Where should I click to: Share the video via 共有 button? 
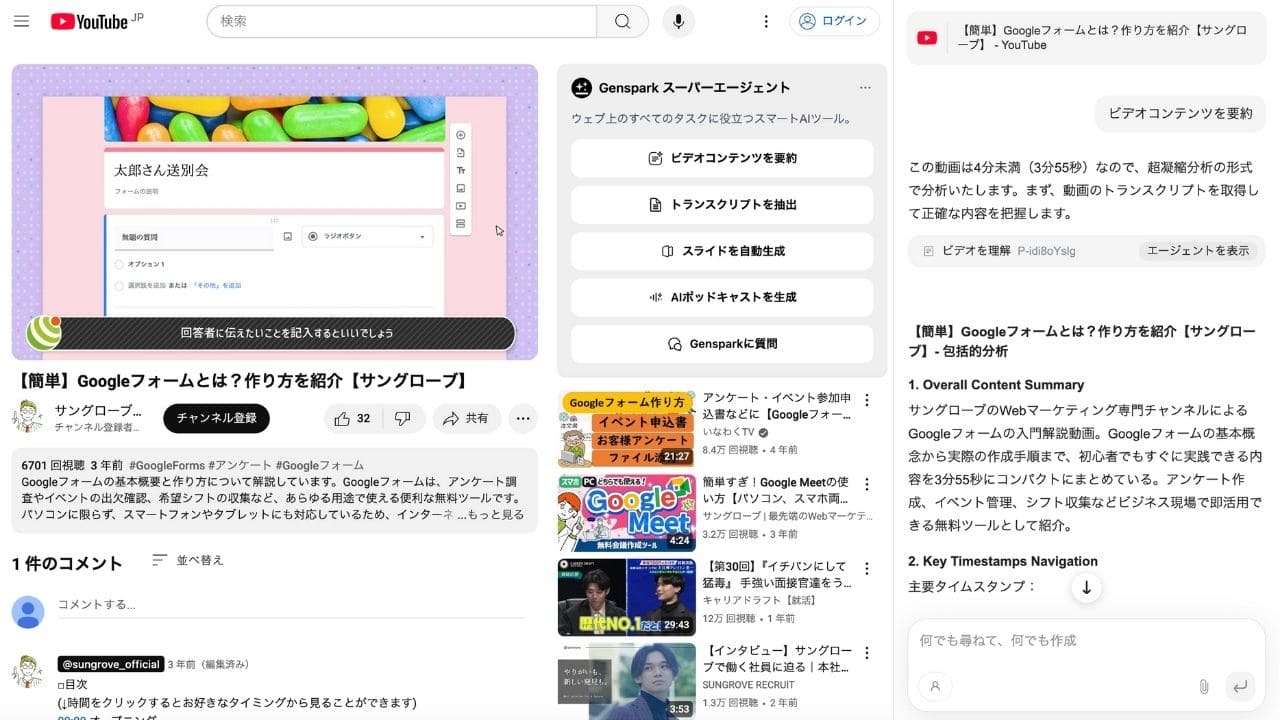[466, 418]
